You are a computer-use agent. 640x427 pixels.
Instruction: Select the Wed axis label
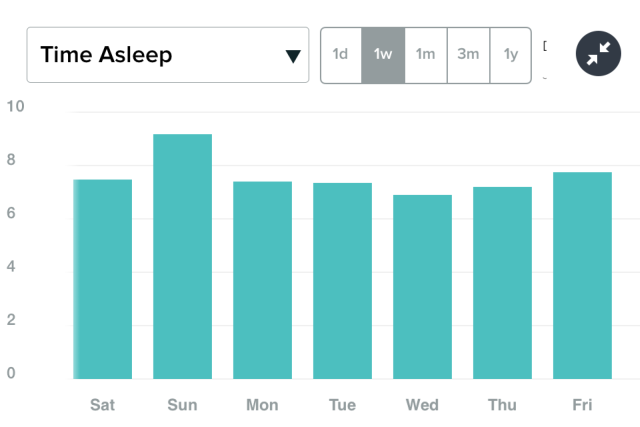pos(422,405)
